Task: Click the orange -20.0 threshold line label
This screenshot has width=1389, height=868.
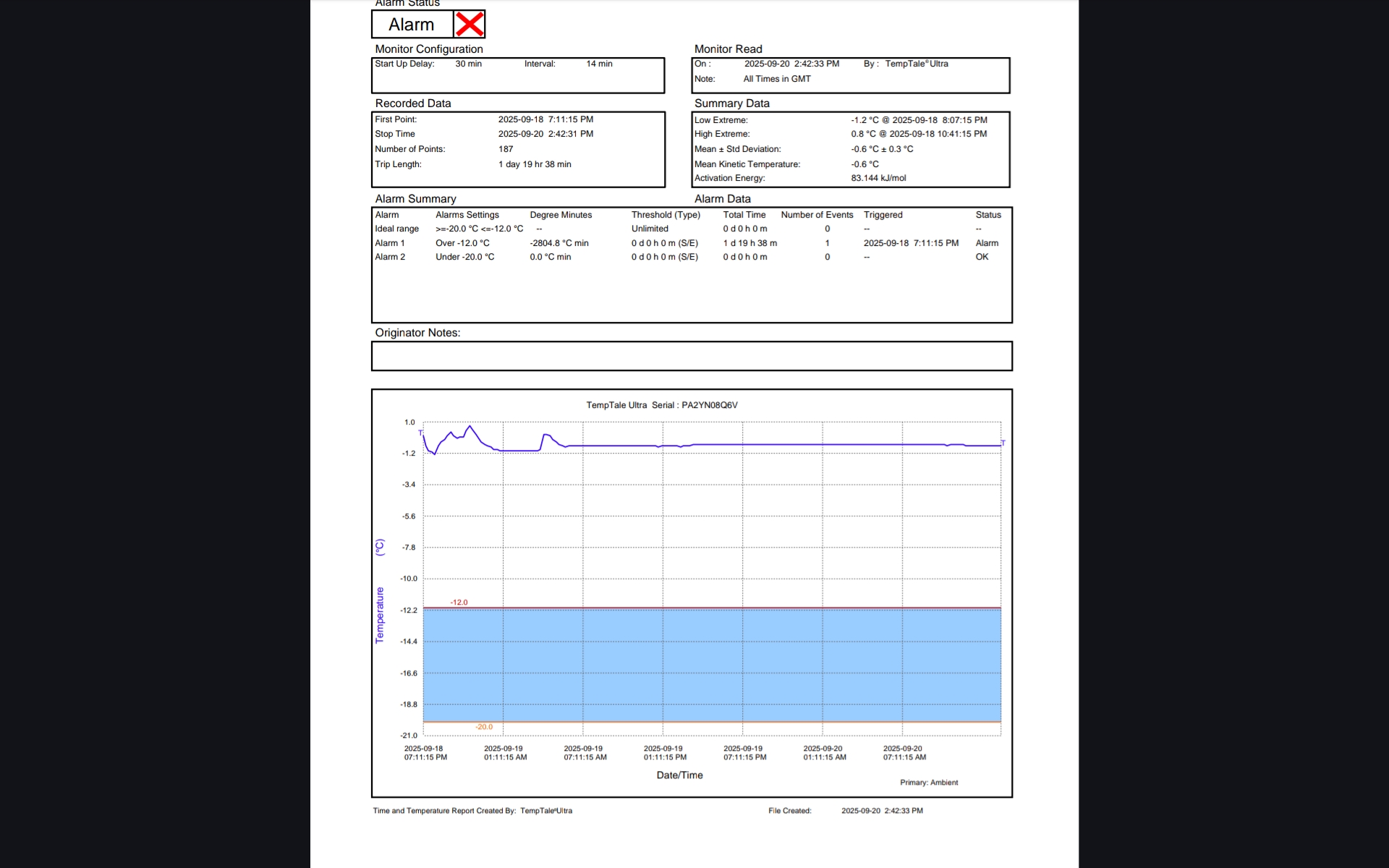Action: pos(484,727)
